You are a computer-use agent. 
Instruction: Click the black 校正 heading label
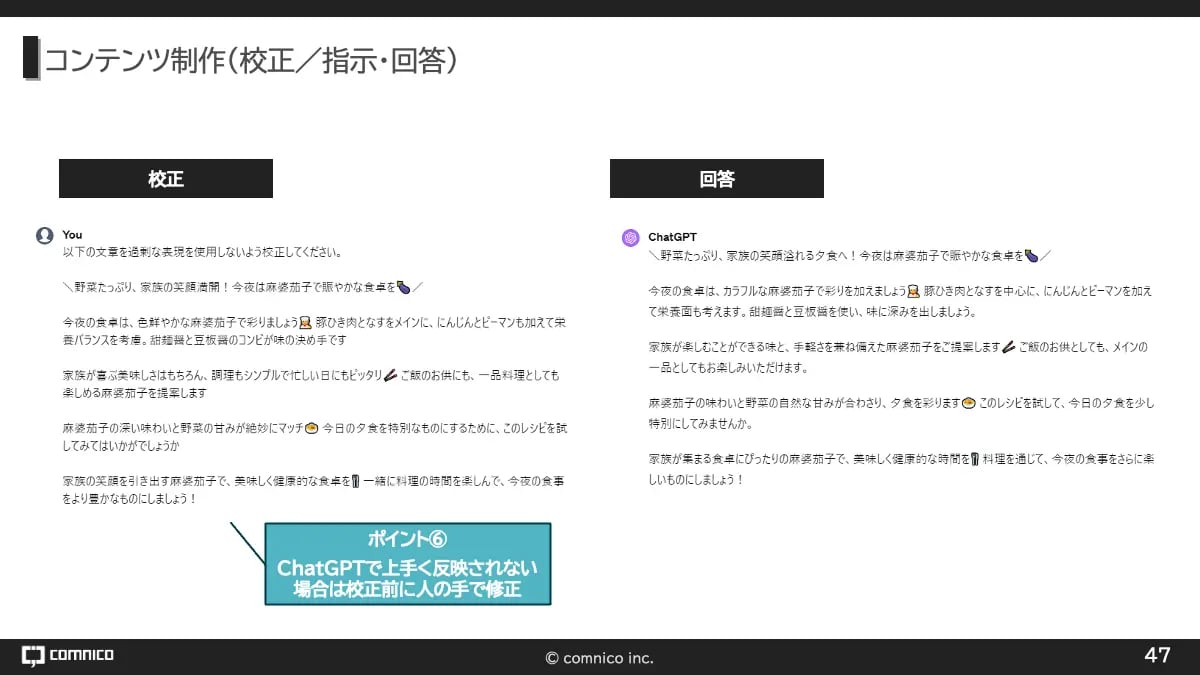point(166,178)
